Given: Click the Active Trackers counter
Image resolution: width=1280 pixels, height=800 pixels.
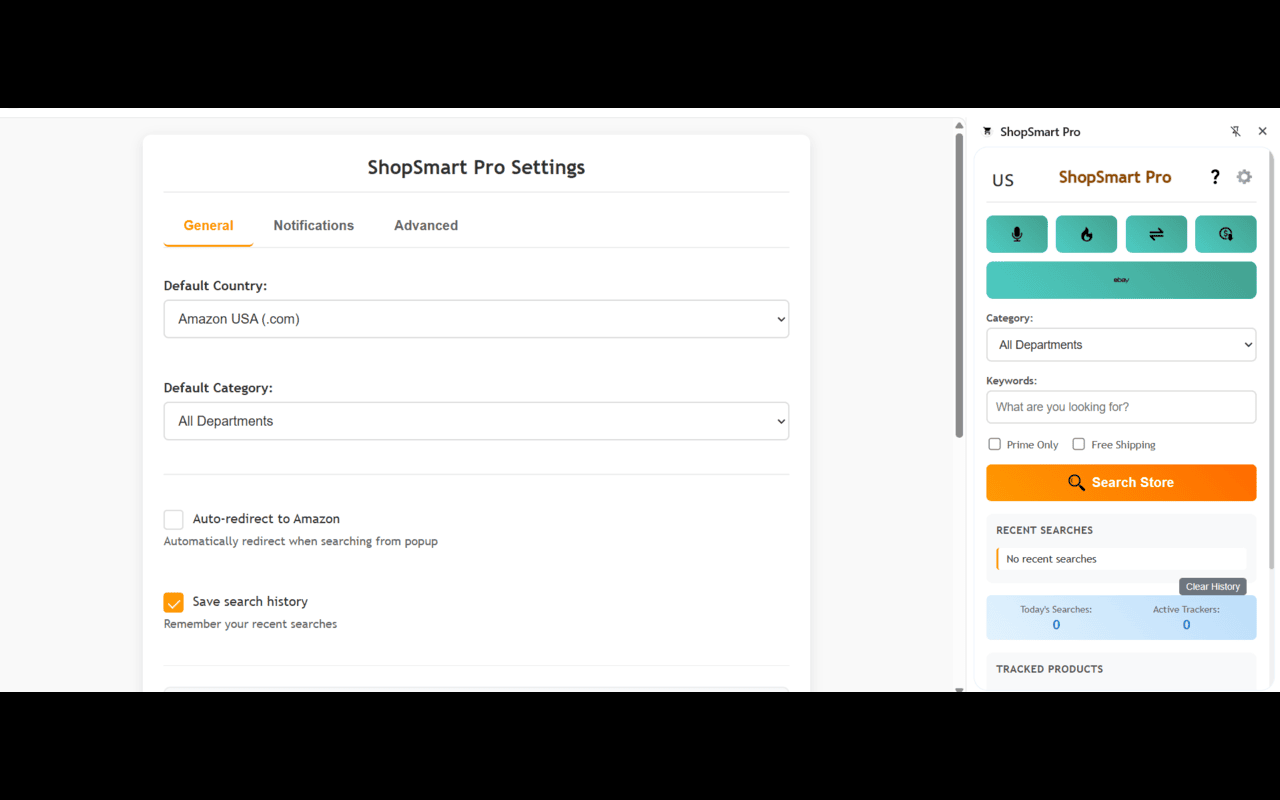Looking at the screenshot, I should (x=1186, y=618).
